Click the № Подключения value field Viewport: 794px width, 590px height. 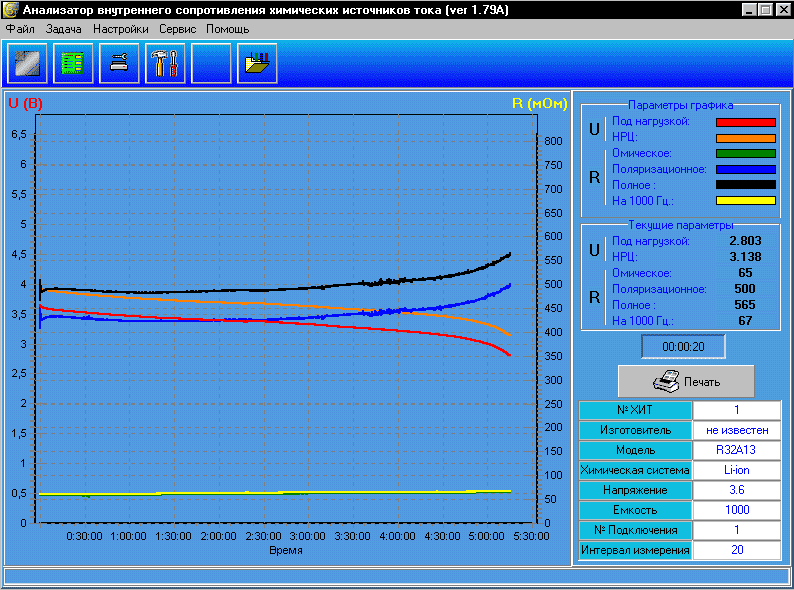coord(737,530)
